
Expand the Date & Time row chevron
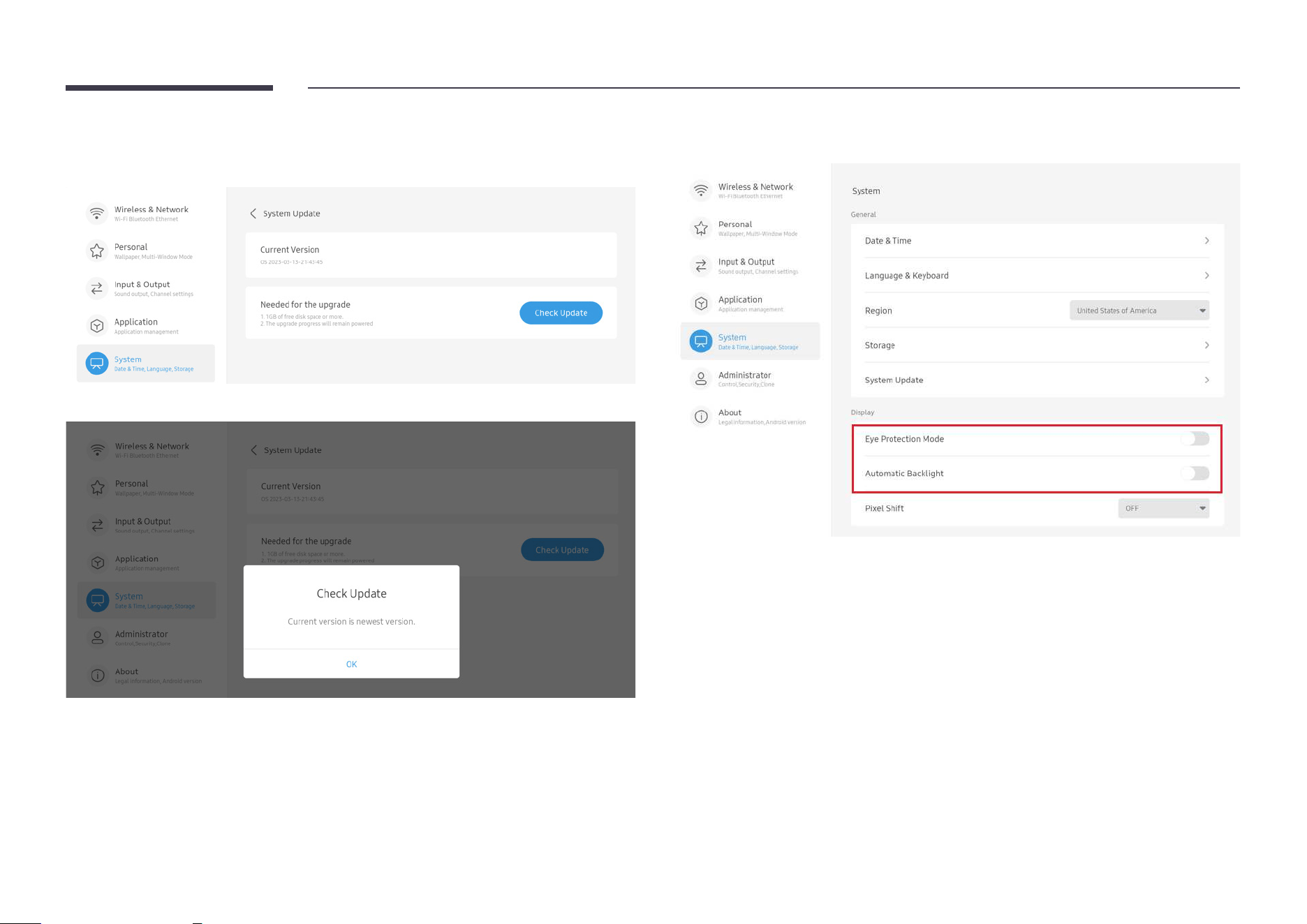pyautogui.click(x=1206, y=241)
